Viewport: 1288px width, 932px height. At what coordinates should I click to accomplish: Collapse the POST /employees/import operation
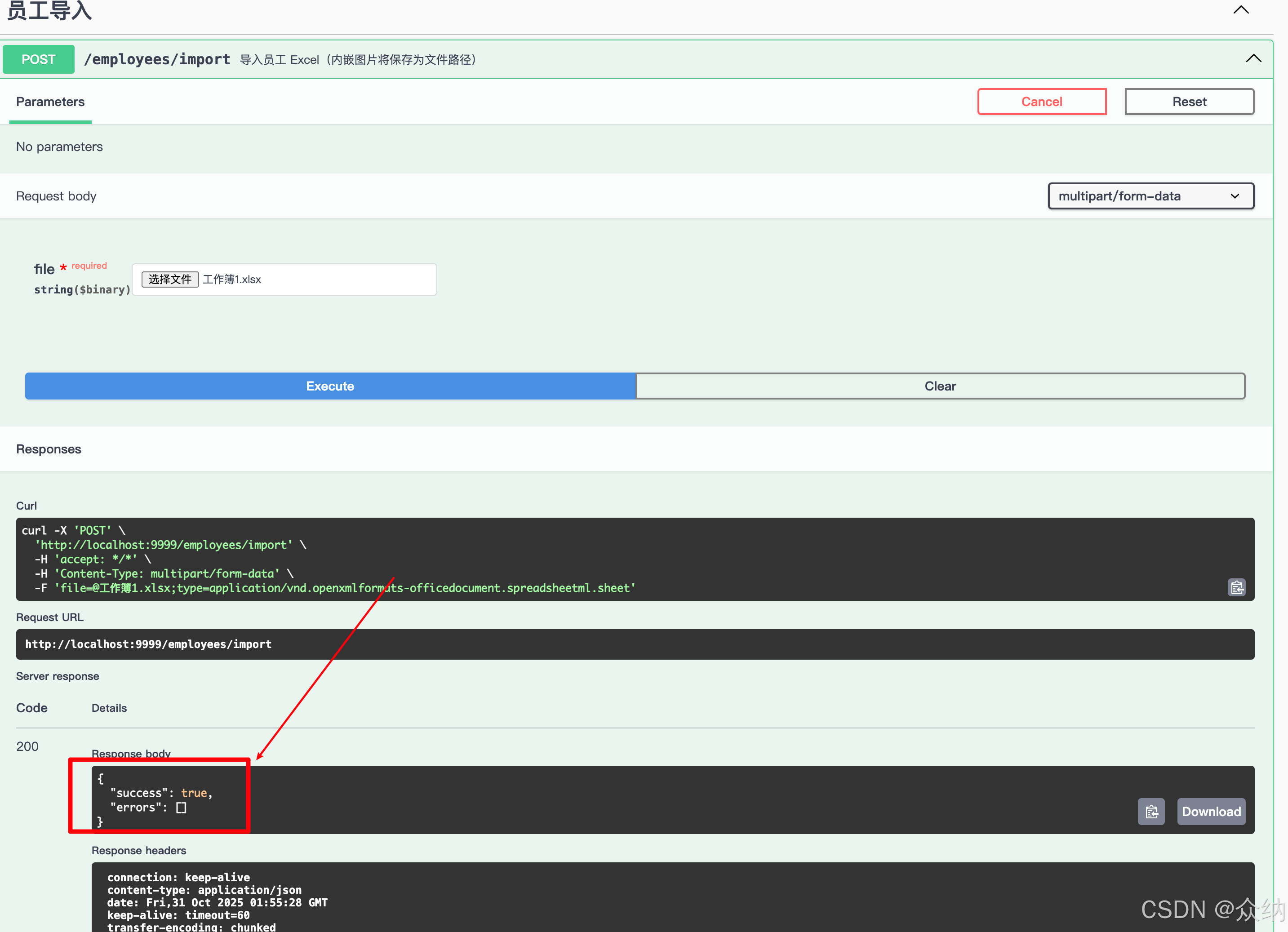(1253, 58)
